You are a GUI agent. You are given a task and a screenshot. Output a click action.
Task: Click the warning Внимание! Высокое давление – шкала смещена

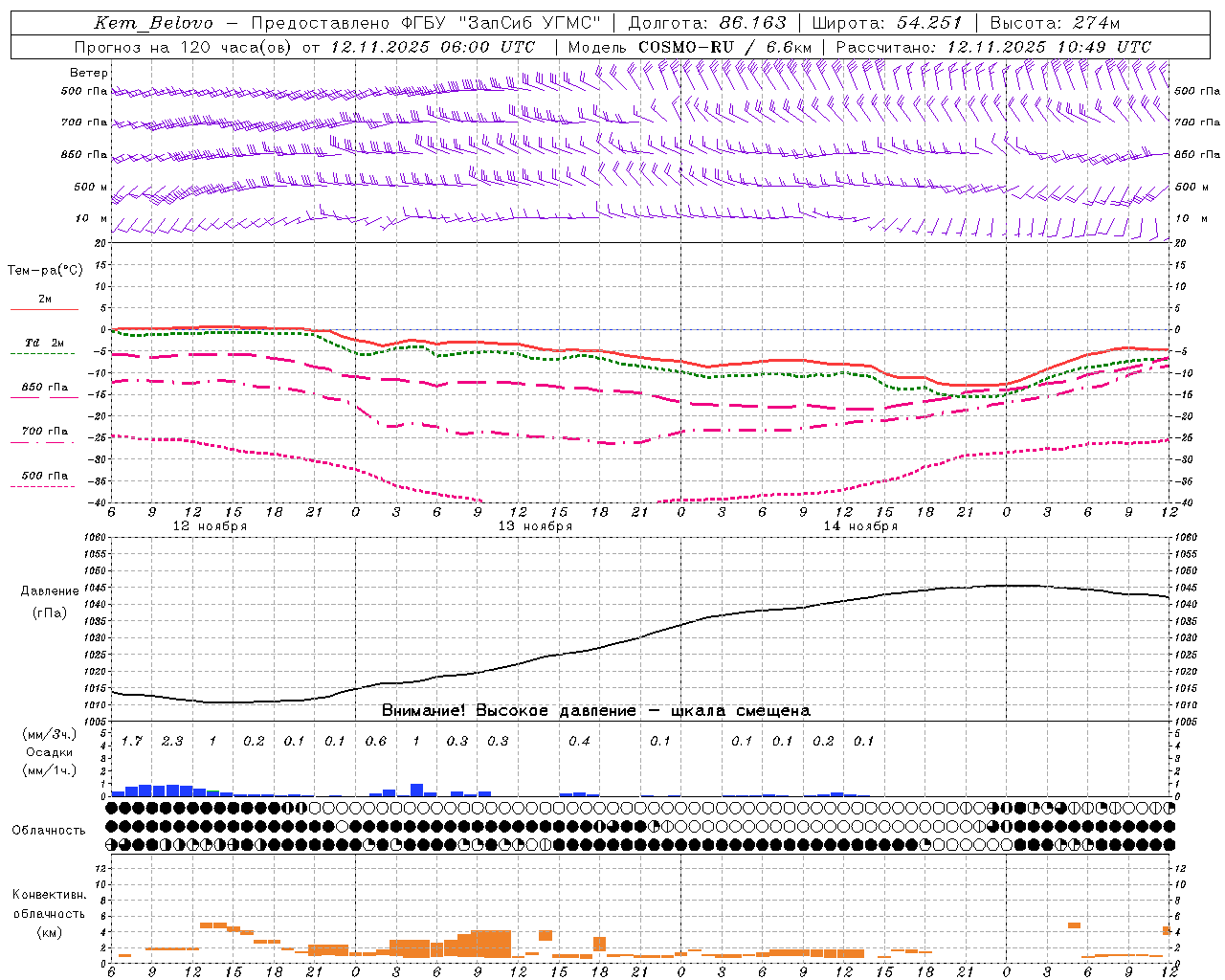coord(596,711)
